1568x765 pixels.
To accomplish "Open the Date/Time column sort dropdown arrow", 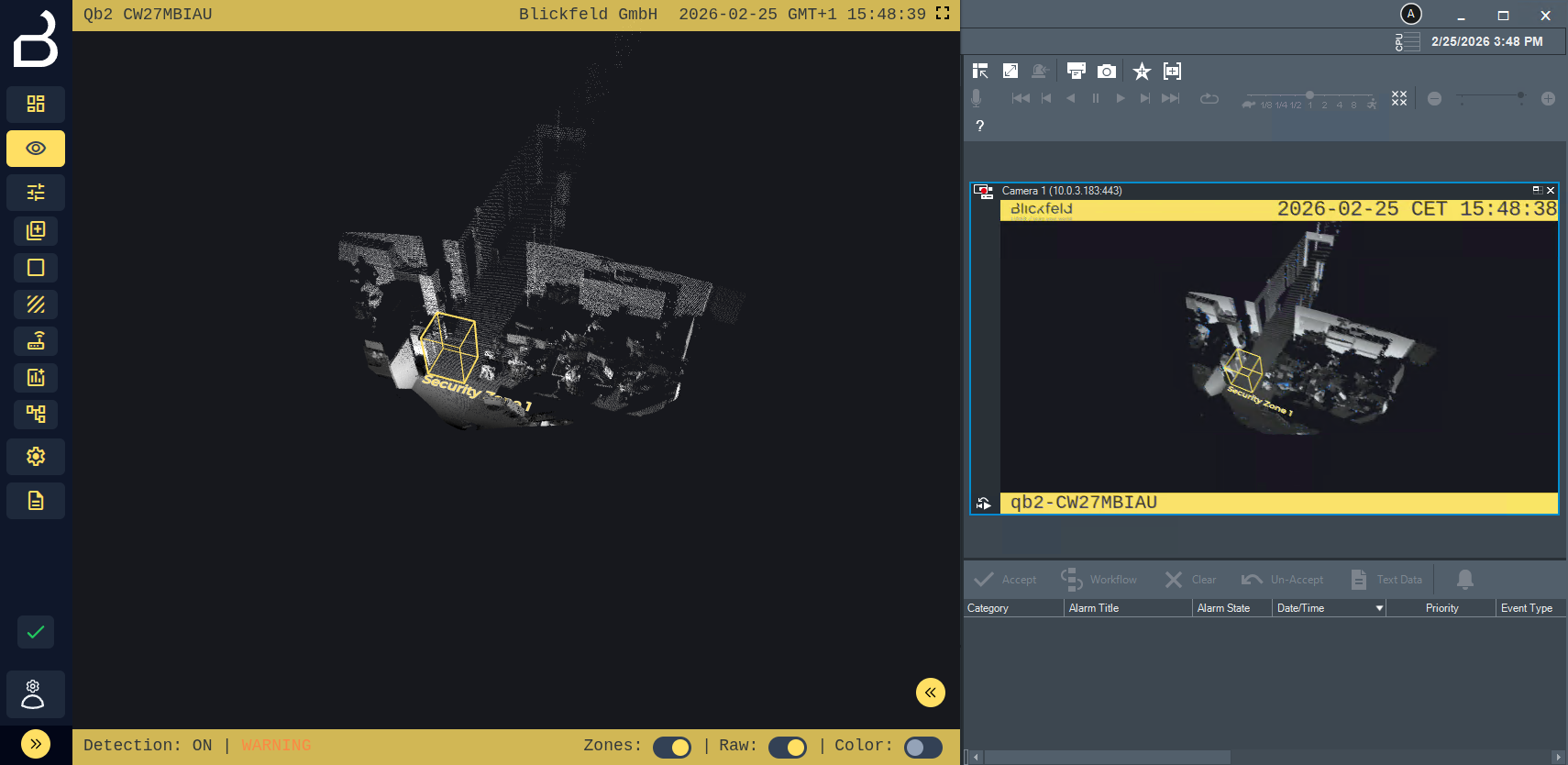I will (x=1379, y=608).
